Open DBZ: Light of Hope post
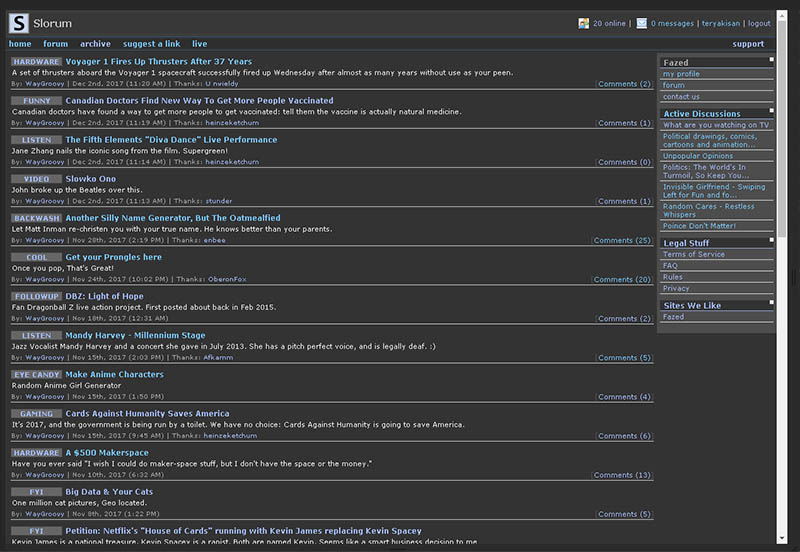800x552 pixels. (105, 296)
